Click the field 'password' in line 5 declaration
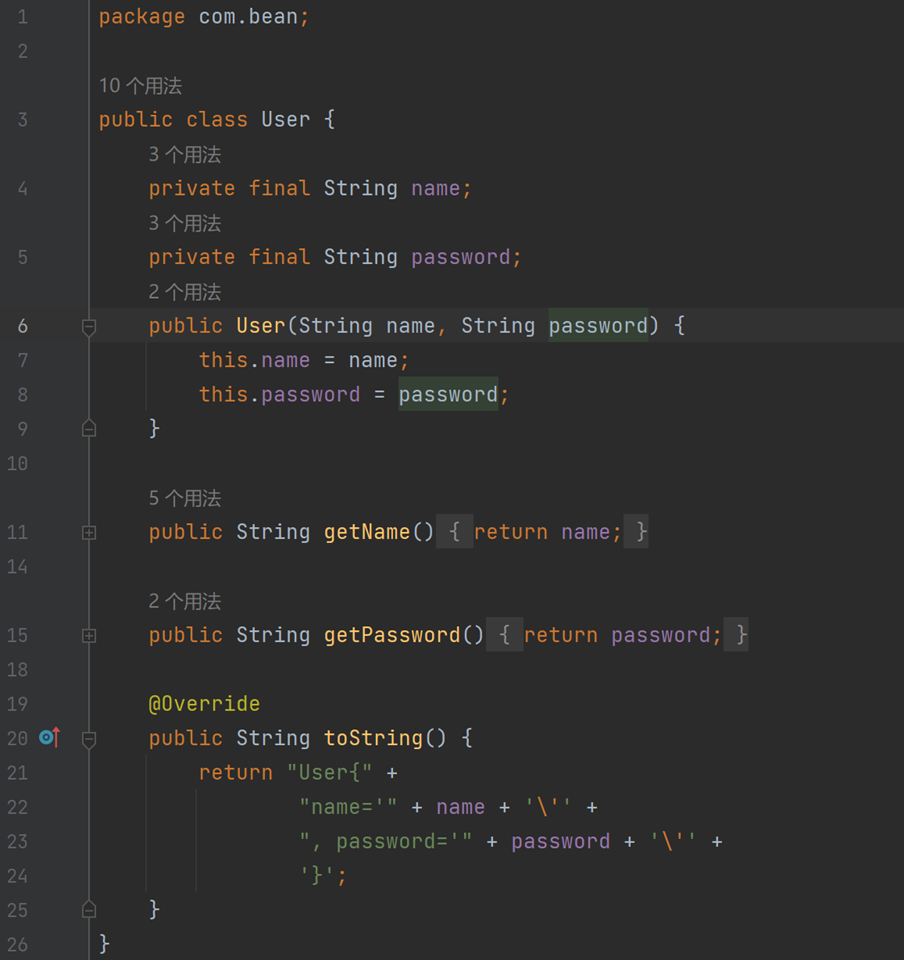This screenshot has height=960, width=904. [x=460, y=257]
